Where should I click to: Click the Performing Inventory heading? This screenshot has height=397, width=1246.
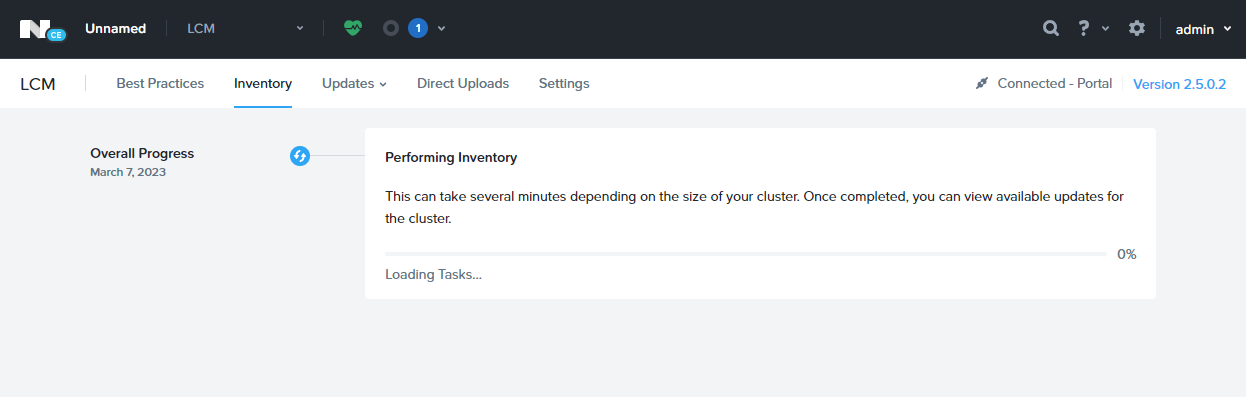pos(451,157)
